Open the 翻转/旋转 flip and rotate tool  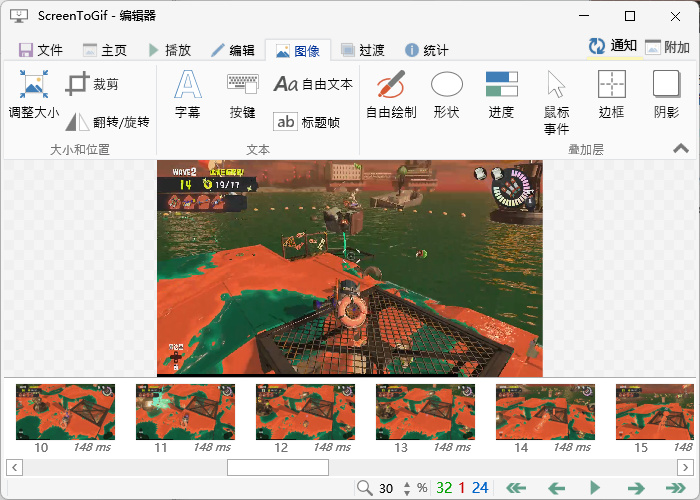(x=107, y=122)
